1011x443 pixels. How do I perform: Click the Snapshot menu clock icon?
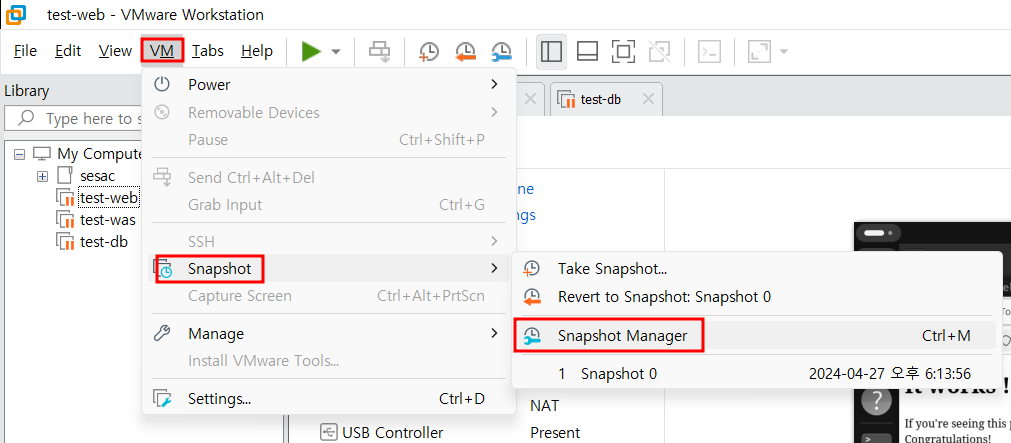[x=164, y=269]
